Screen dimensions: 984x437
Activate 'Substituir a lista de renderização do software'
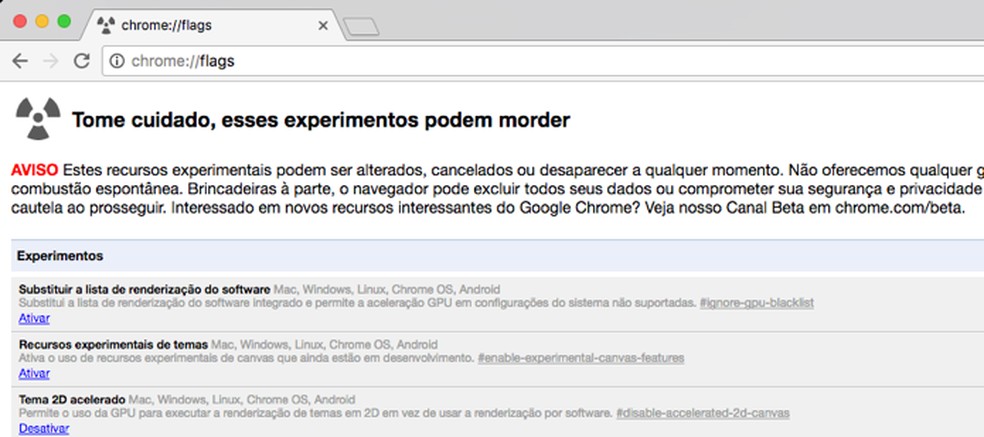(34, 318)
